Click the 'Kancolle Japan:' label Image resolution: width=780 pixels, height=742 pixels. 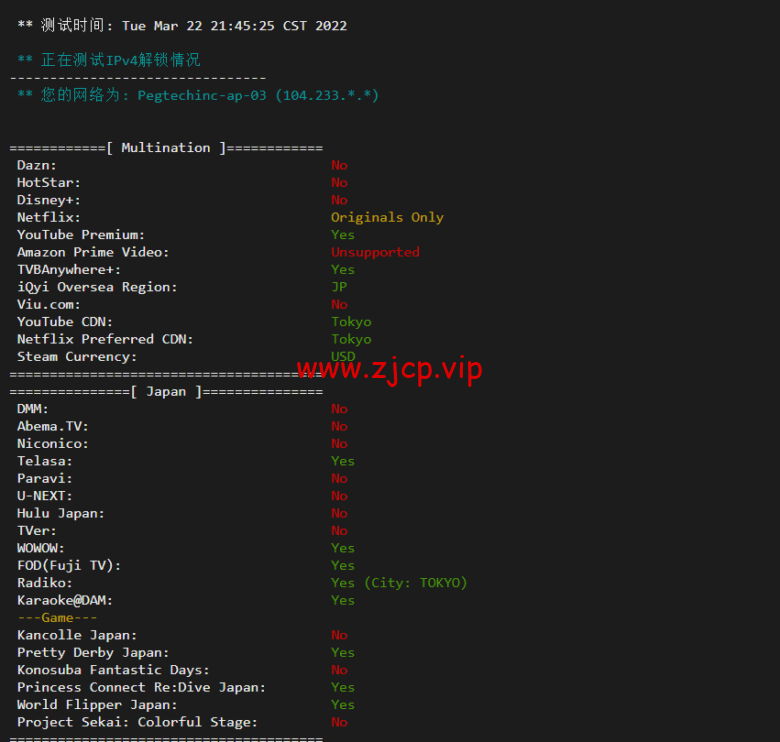tap(77, 635)
